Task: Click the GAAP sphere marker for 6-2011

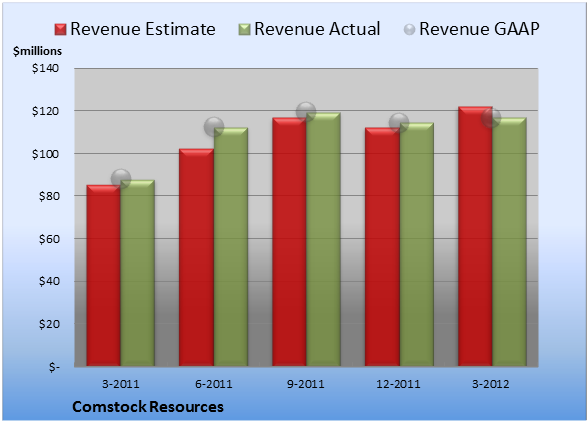Action: (214, 127)
